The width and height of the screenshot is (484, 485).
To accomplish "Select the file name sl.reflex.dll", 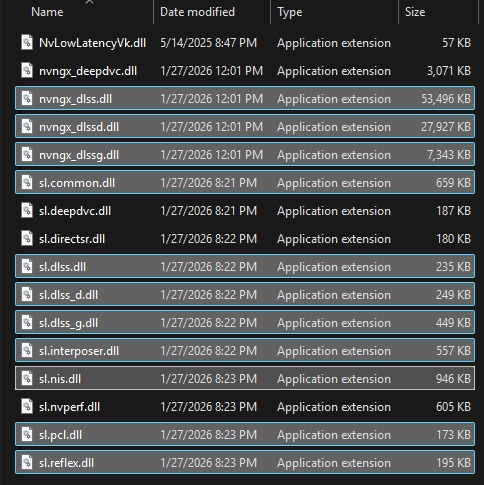I will [x=66, y=463].
